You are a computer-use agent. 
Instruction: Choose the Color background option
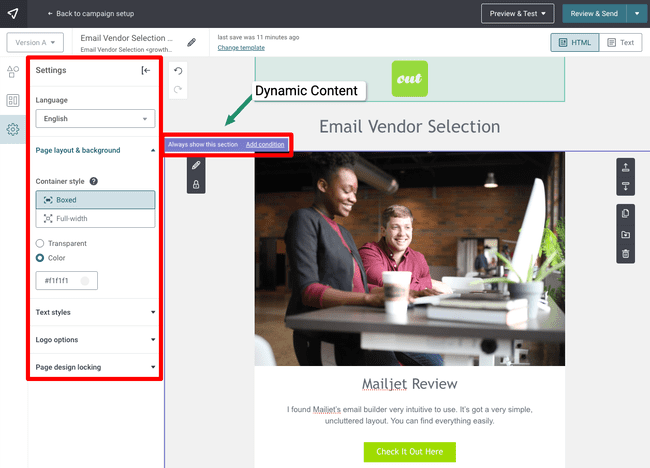pyautogui.click(x=40, y=258)
